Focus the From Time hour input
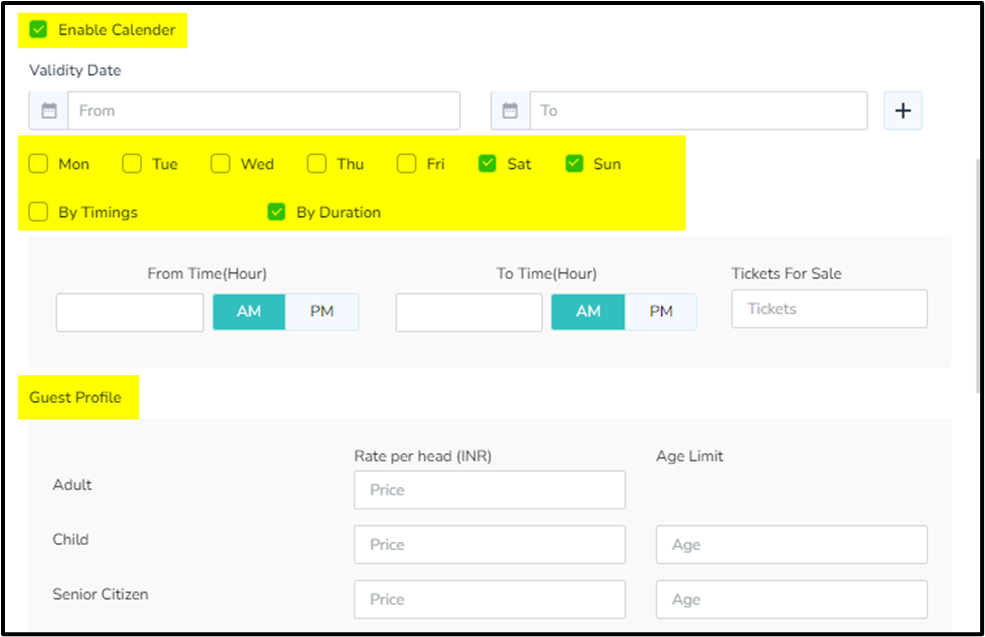This screenshot has height=637, width=985. (130, 312)
